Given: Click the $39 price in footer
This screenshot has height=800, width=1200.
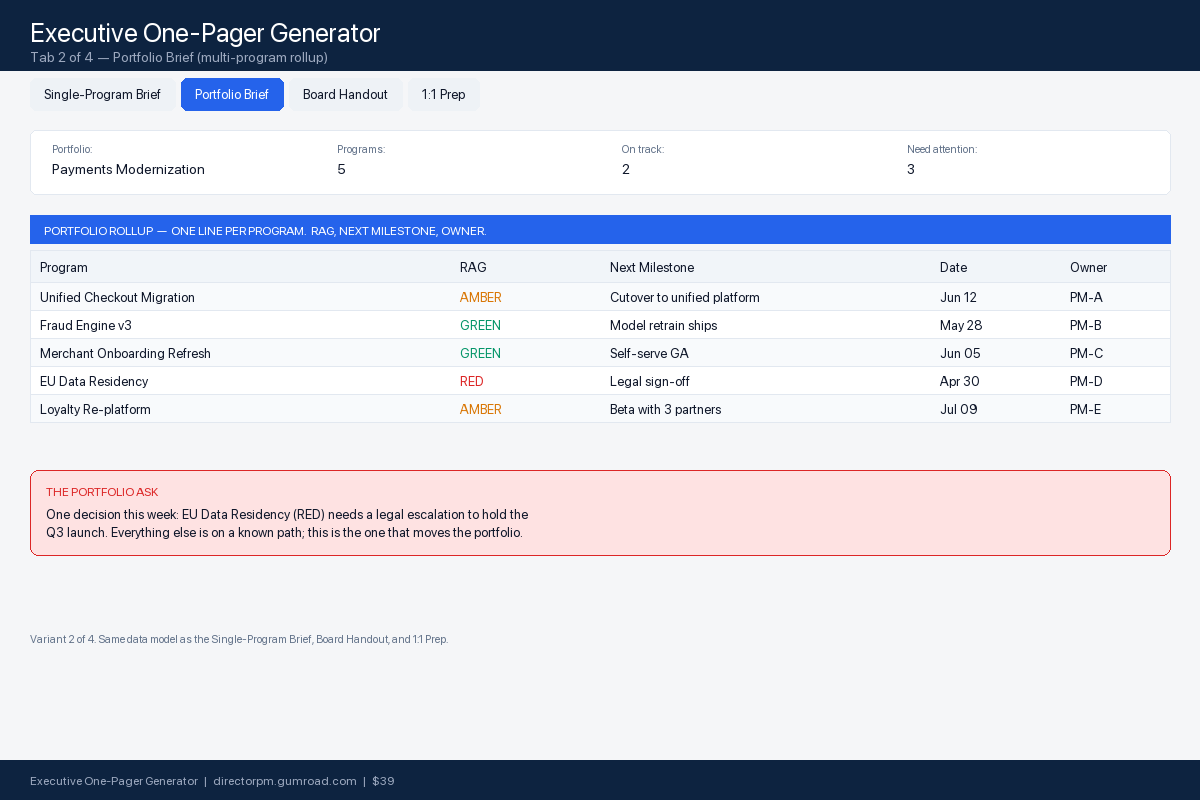Looking at the screenshot, I should point(383,781).
